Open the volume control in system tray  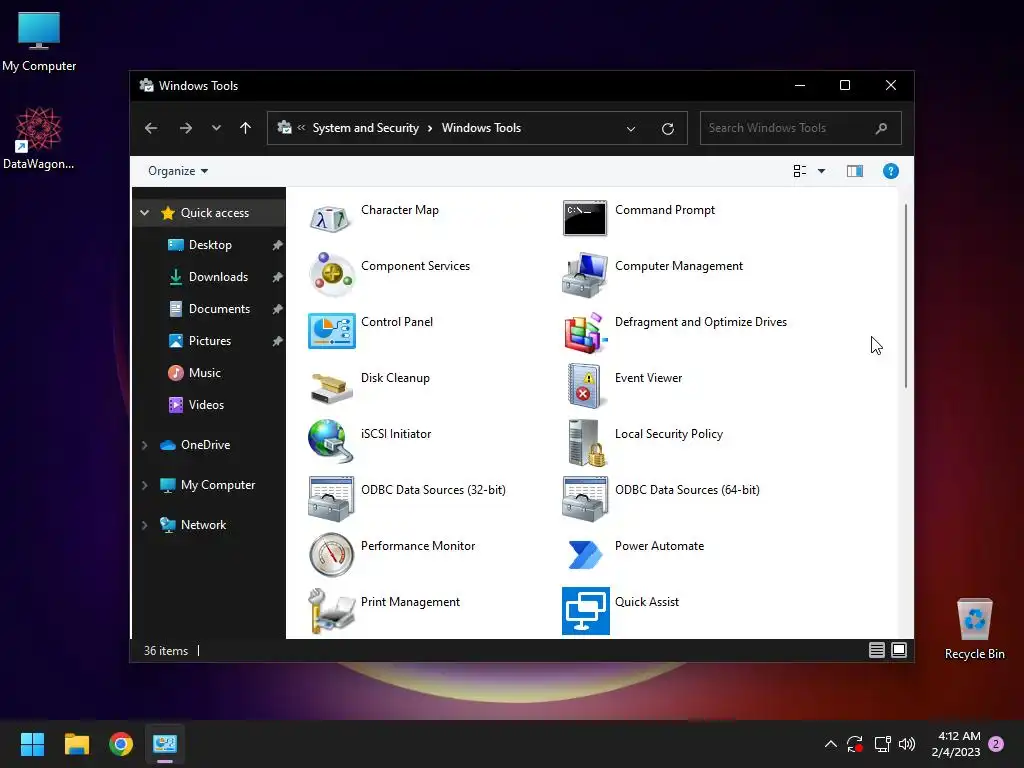(x=906, y=744)
